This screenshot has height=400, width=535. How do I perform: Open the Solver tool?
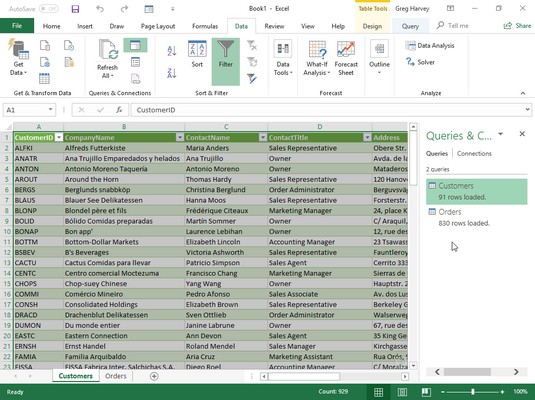pyautogui.click(x=420, y=62)
